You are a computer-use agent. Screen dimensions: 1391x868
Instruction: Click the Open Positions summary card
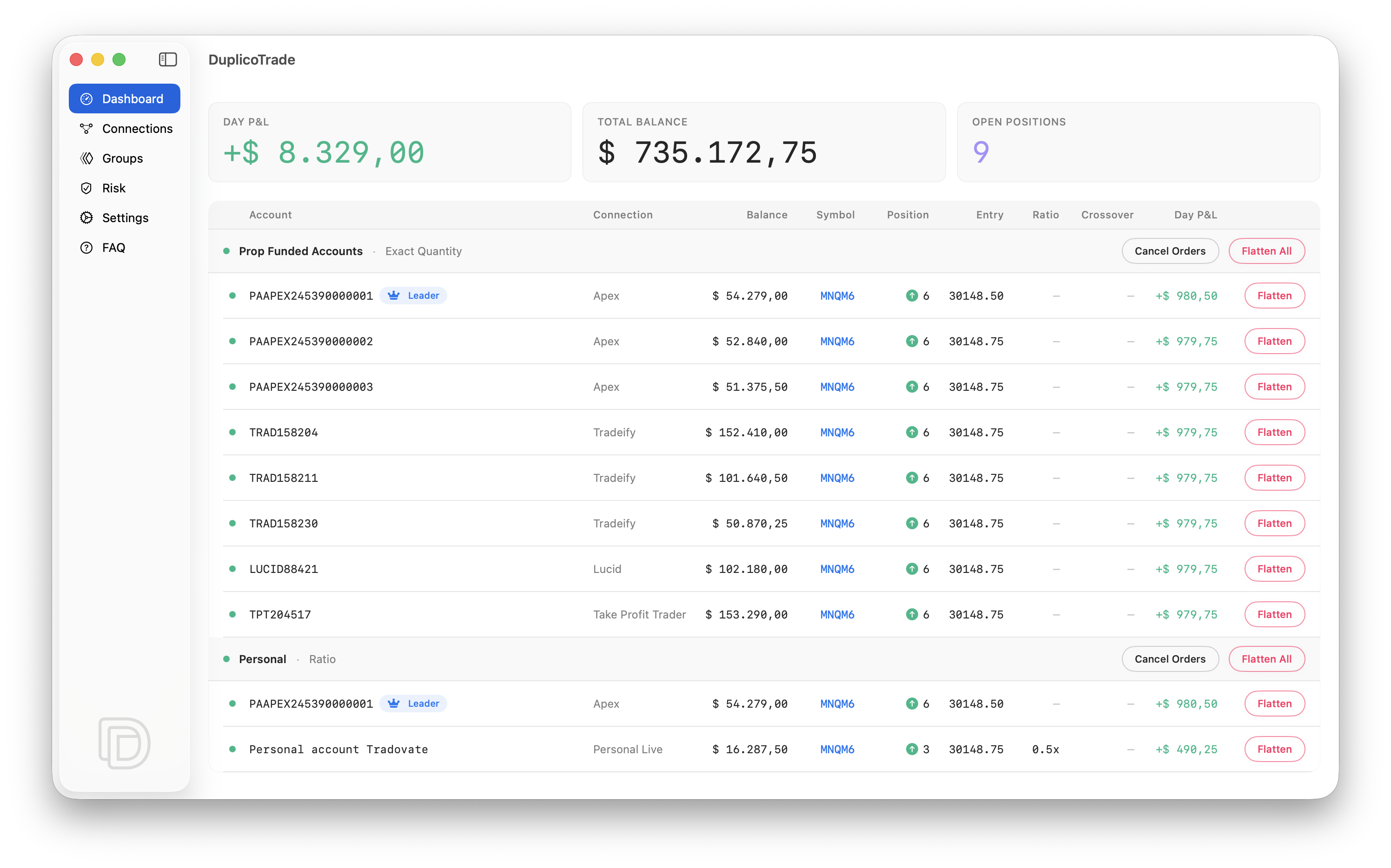[x=1138, y=142]
